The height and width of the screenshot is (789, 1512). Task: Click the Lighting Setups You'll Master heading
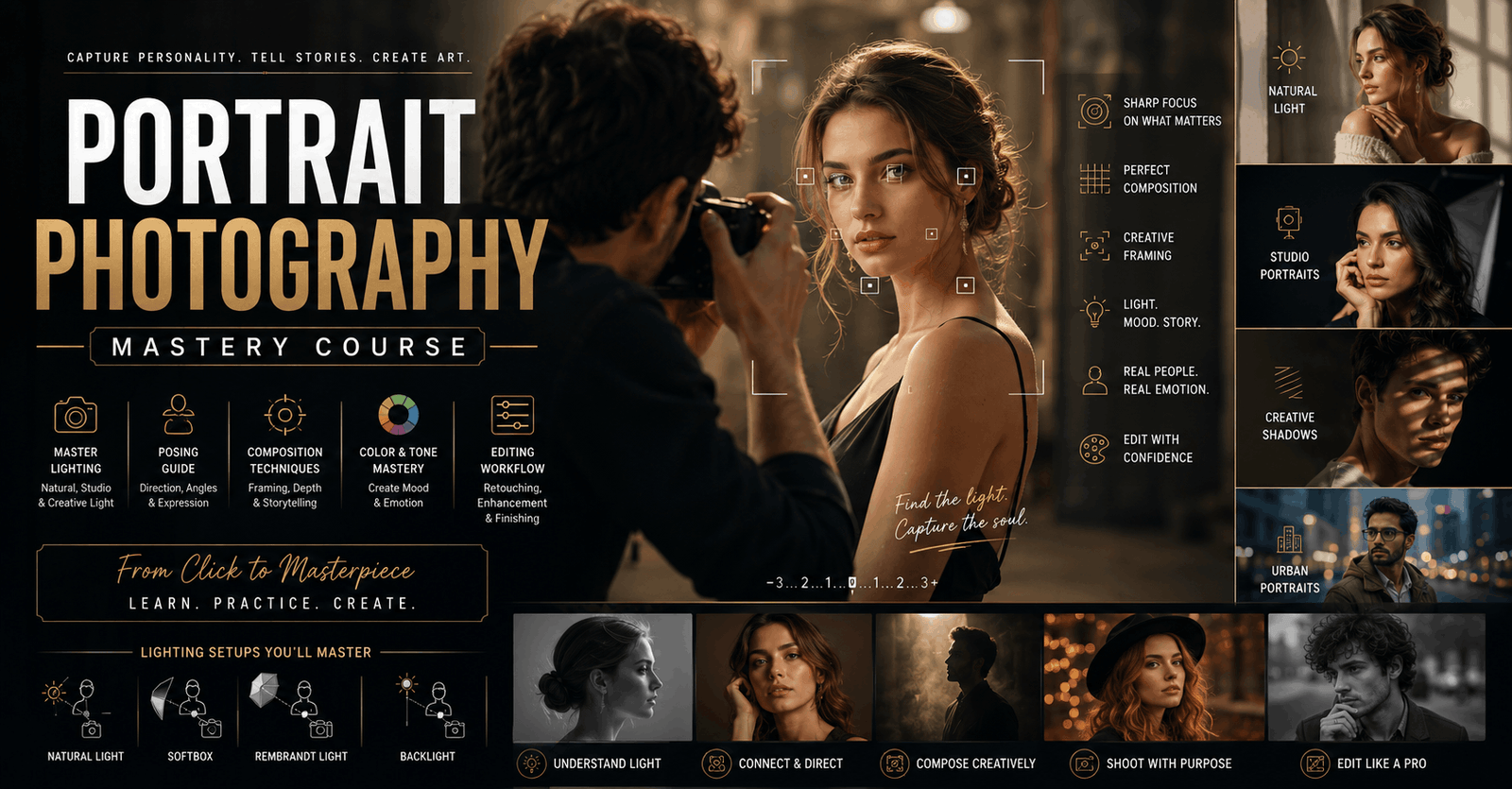256,652
